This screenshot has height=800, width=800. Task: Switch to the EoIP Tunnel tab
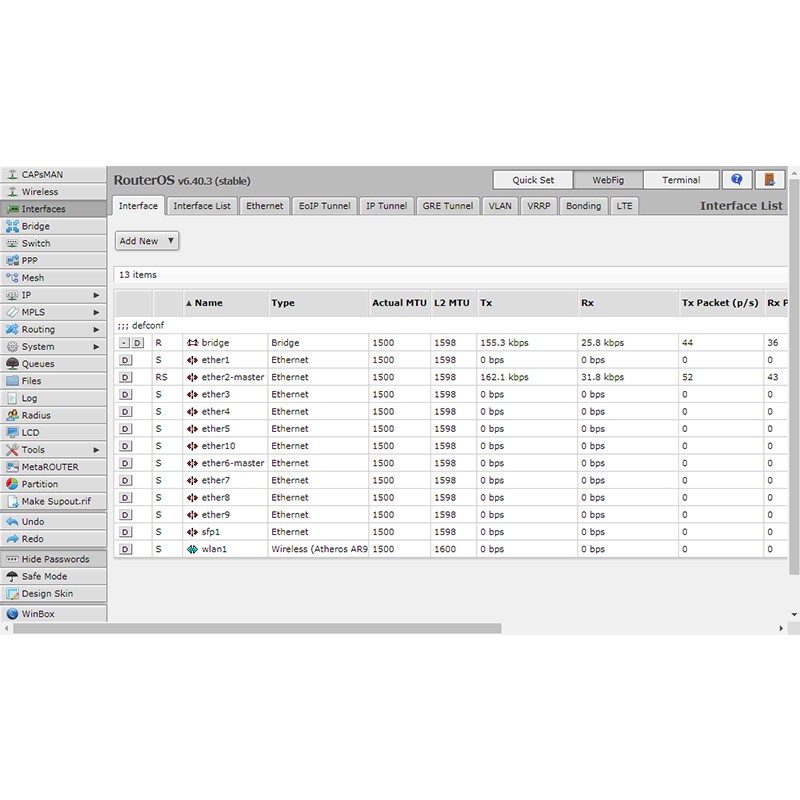[324, 206]
